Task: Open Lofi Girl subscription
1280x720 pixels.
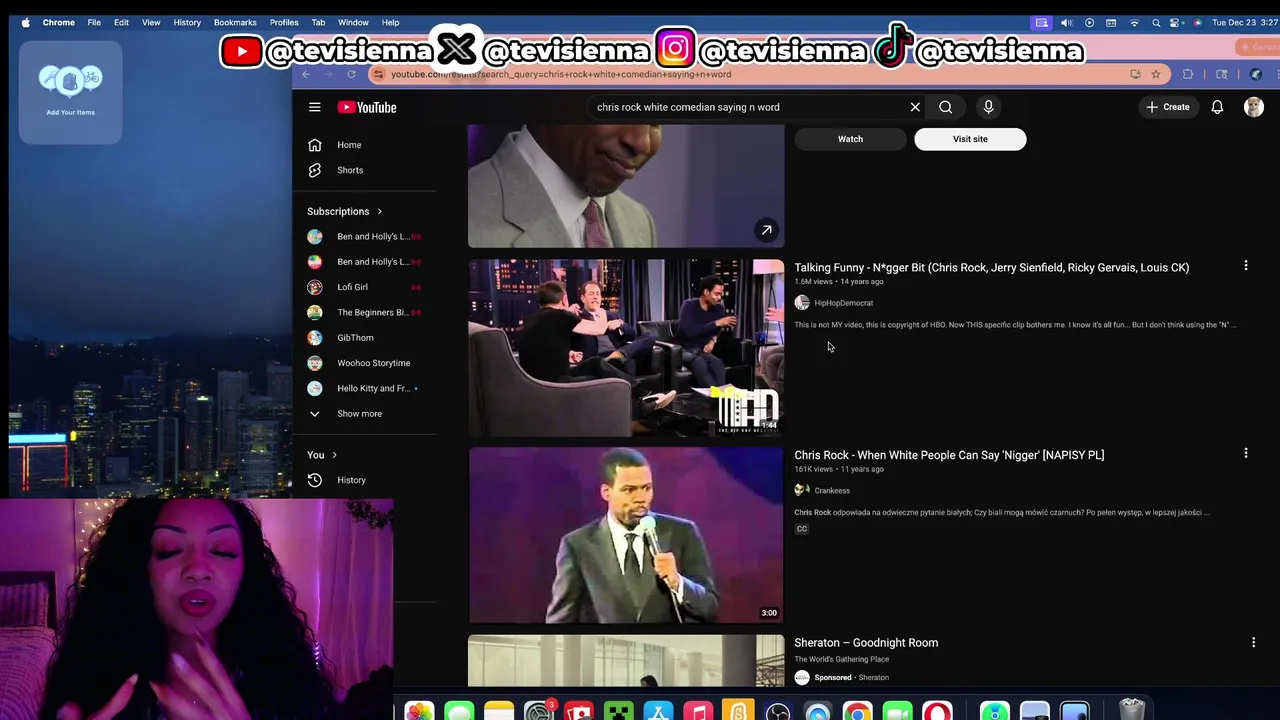Action: (x=364, y=287)
